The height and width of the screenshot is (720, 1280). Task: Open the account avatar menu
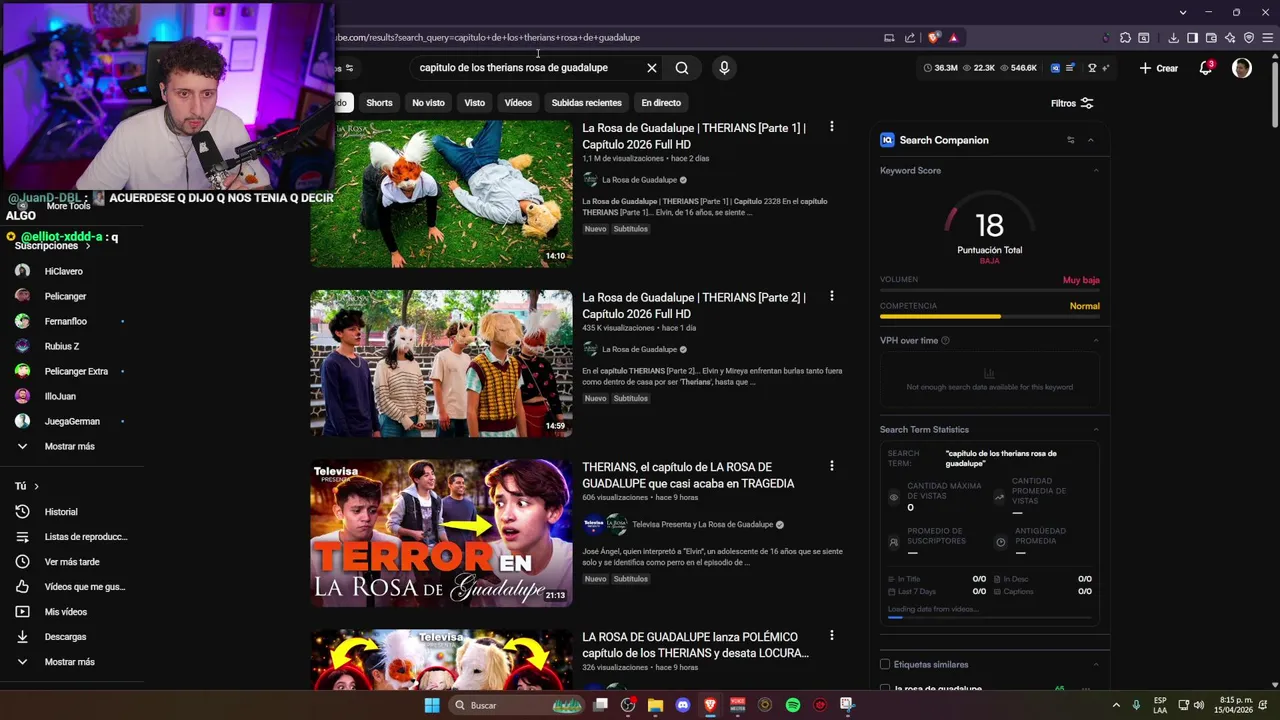coord(1242,68)
